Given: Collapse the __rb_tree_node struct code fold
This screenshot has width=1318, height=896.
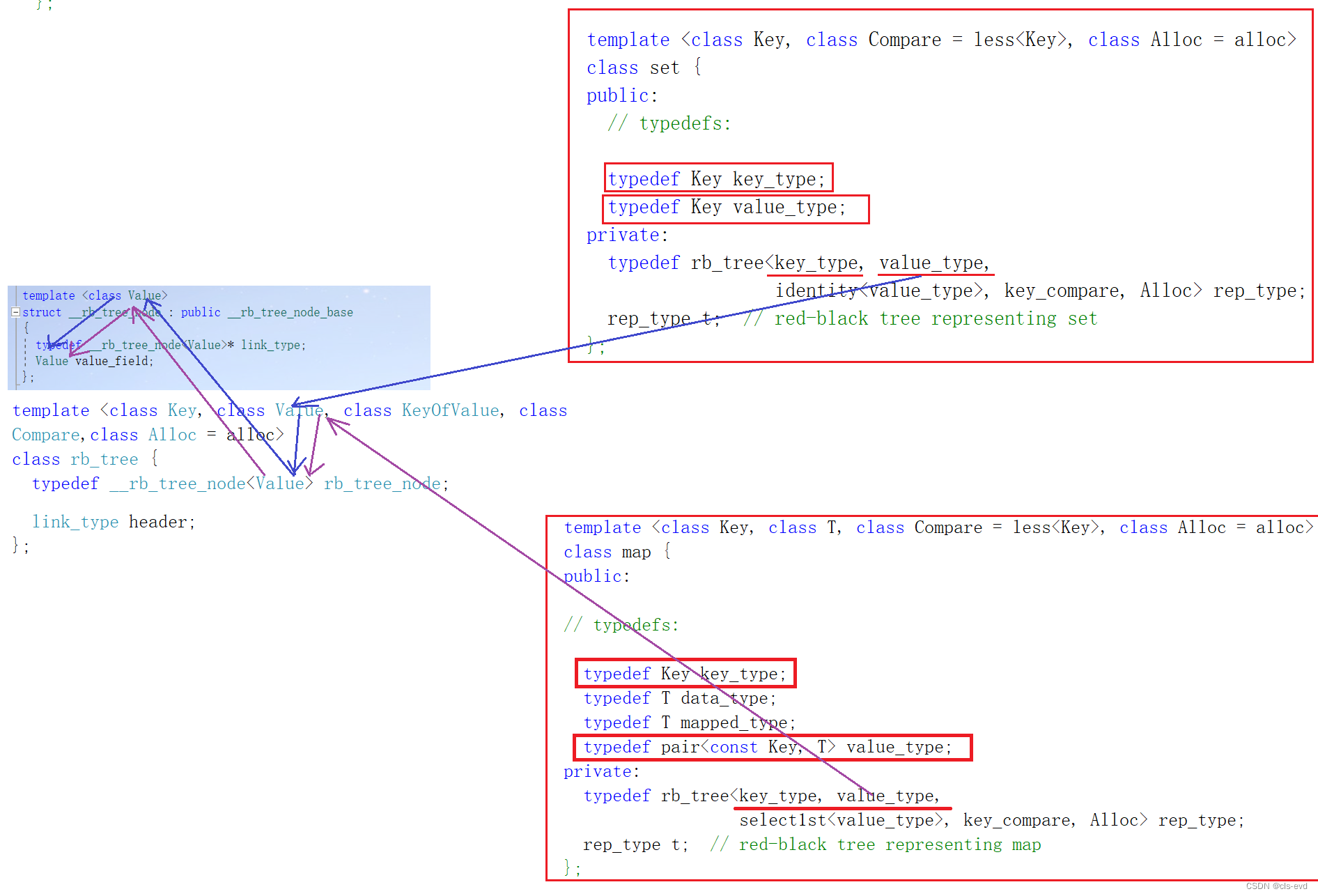Looking at the screenshot, I should pyautogui.click(x=15, y=311).
